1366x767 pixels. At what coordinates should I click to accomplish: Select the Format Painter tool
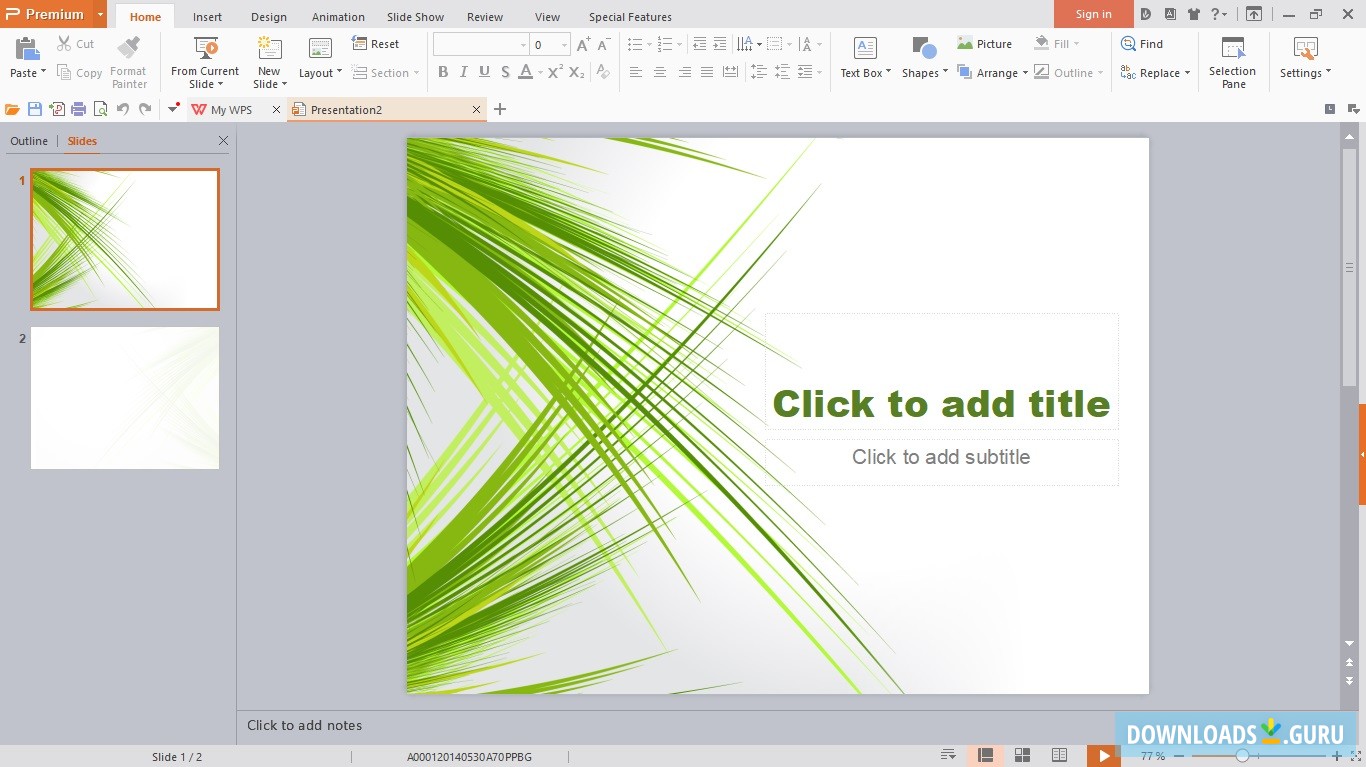(x=128, y=60)
